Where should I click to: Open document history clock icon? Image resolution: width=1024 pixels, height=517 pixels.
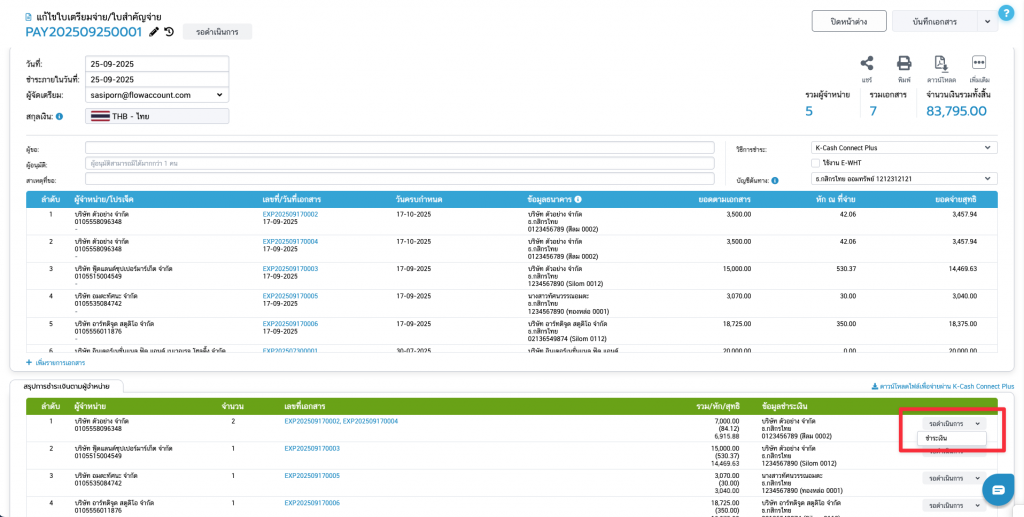tap(169, 32)
